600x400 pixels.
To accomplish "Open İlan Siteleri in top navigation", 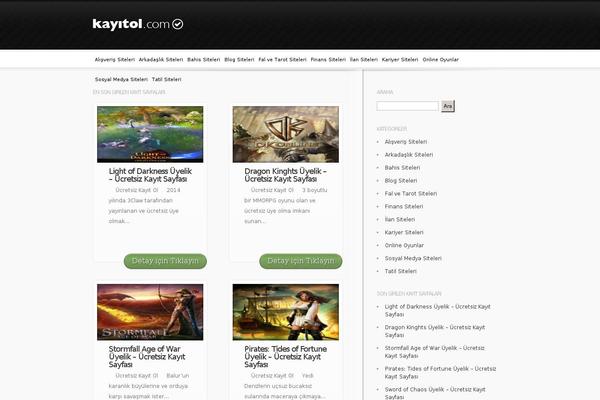I will [x=364, y=60].
